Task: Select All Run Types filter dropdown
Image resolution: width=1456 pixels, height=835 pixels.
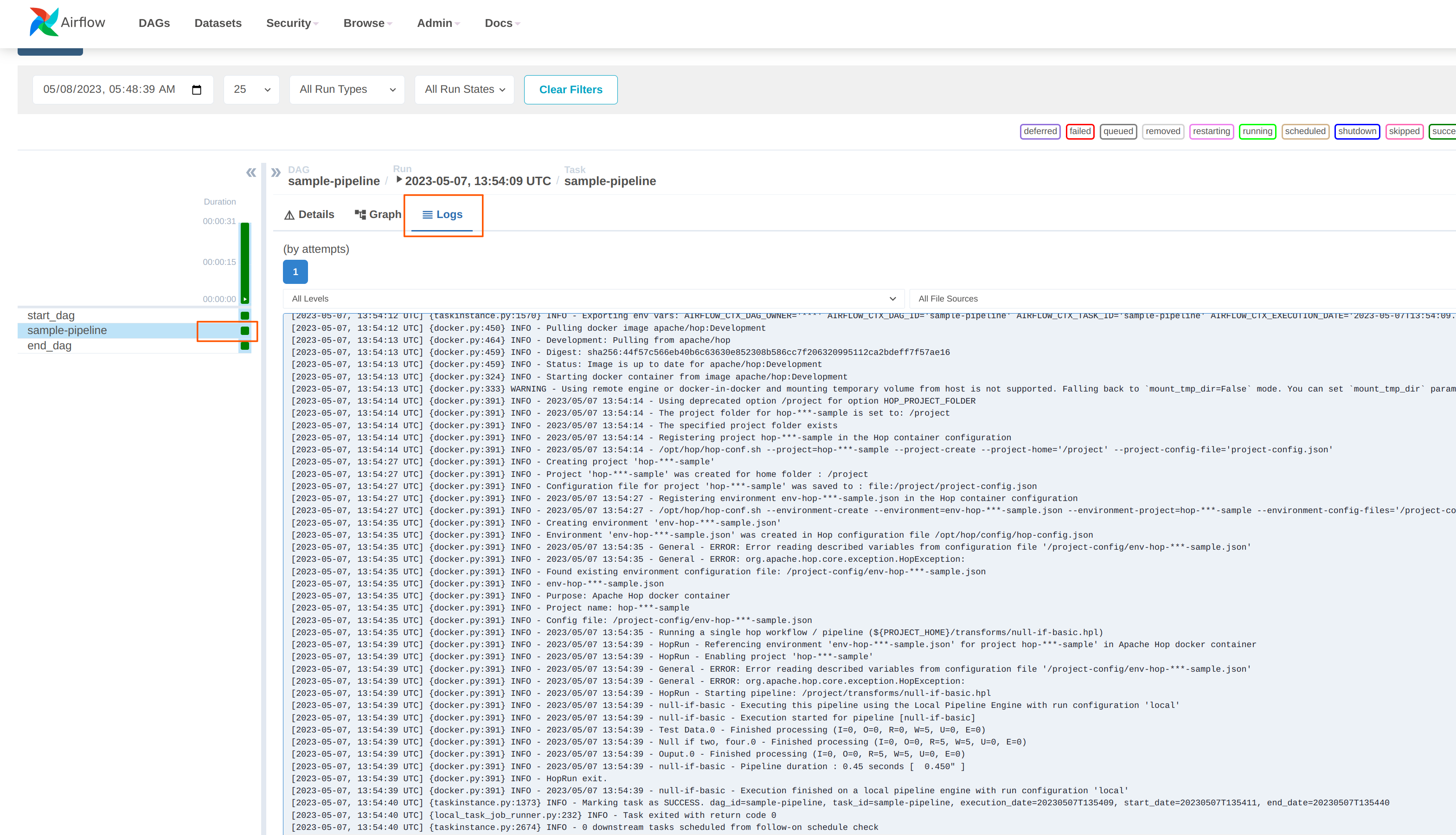Action: 346,89
